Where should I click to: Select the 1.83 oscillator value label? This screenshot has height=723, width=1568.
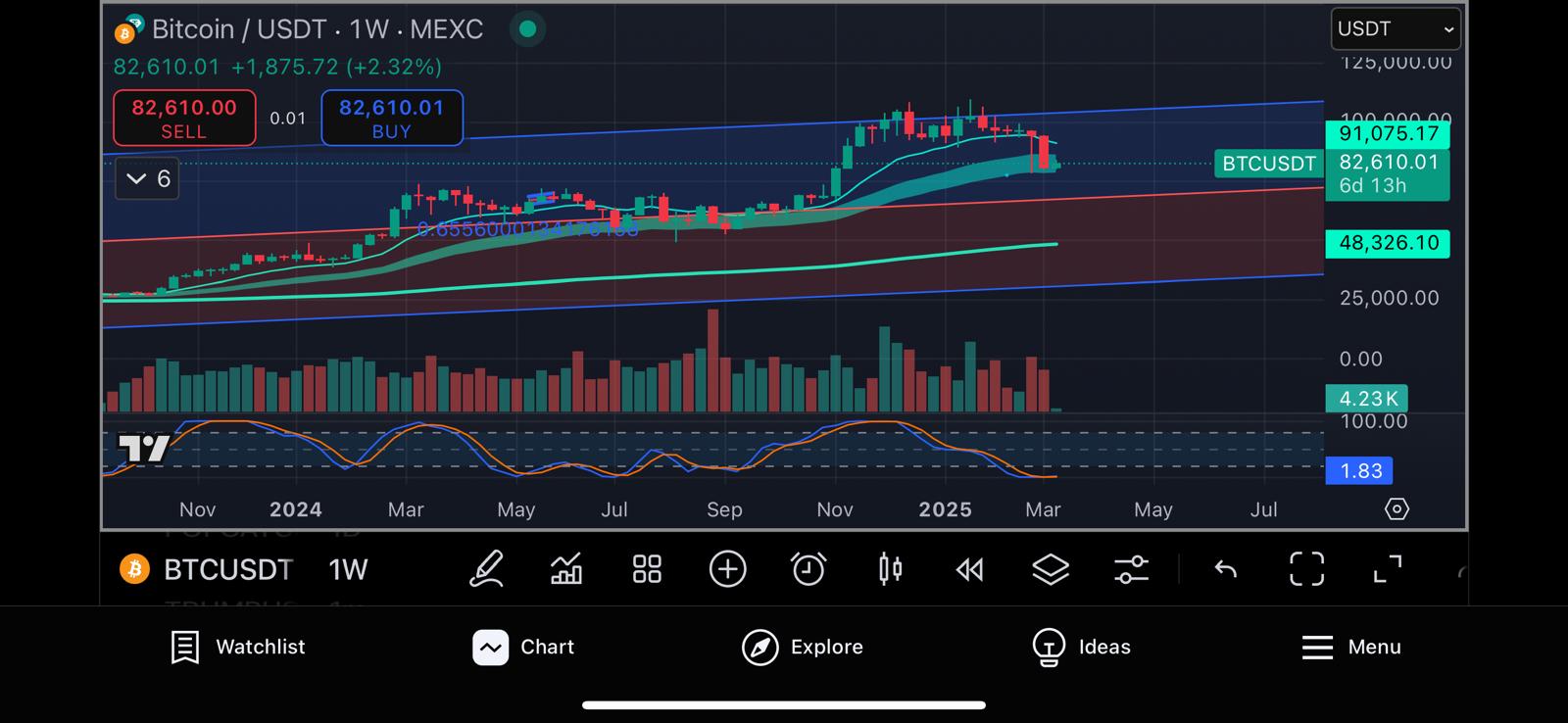(x=1359, y=471)
